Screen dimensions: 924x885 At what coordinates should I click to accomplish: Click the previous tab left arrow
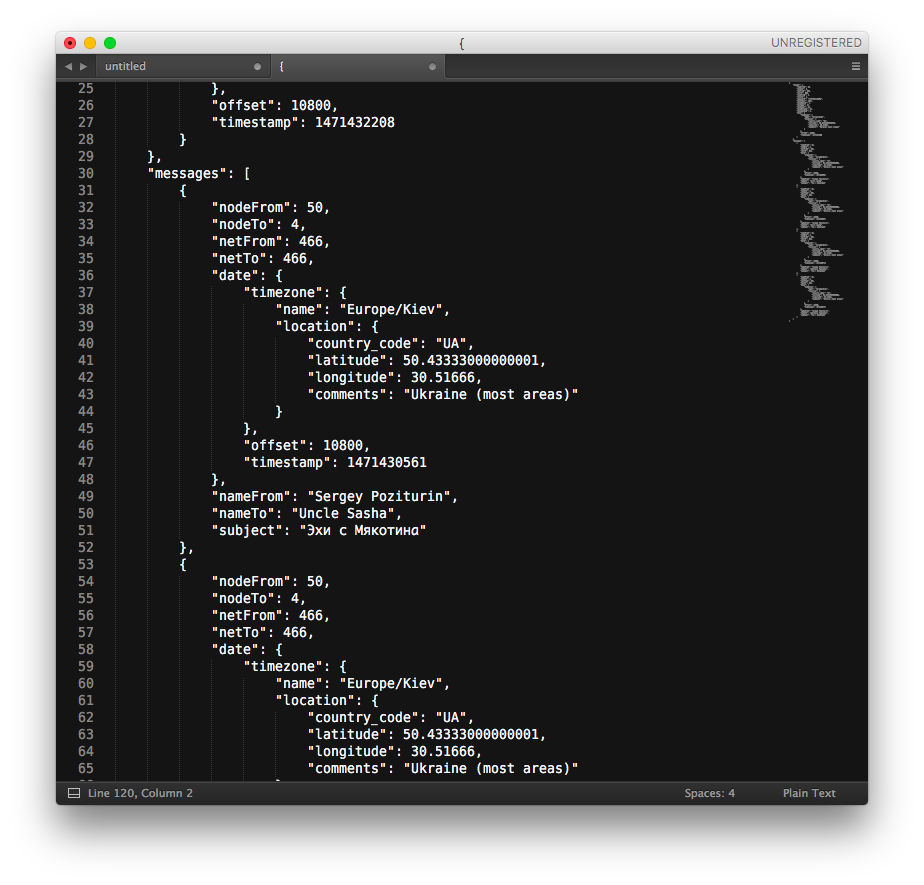tap(68, 66)
